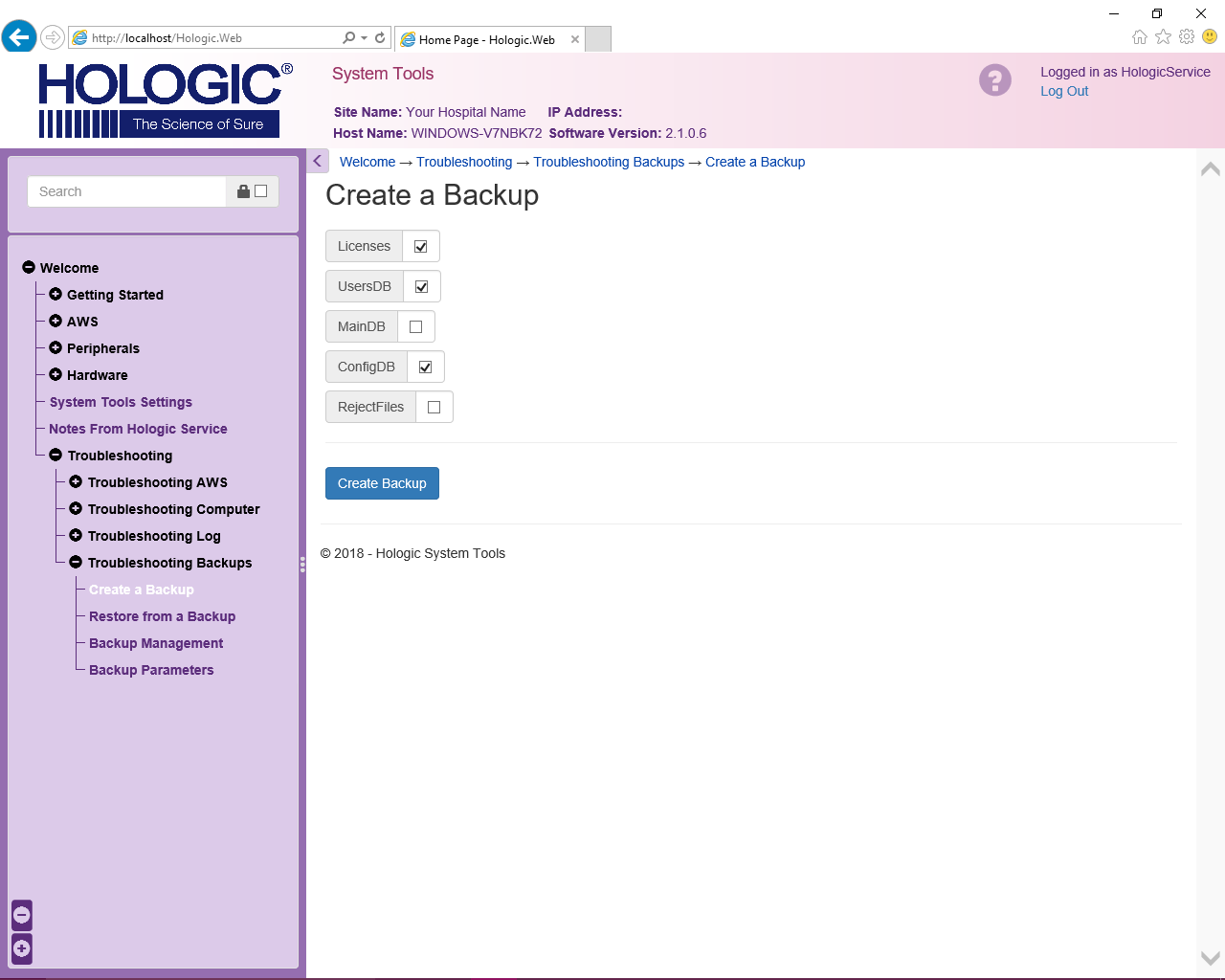Click the browser Home icon
This screenshot has height=980, width=1225.
pos(1139,36)
